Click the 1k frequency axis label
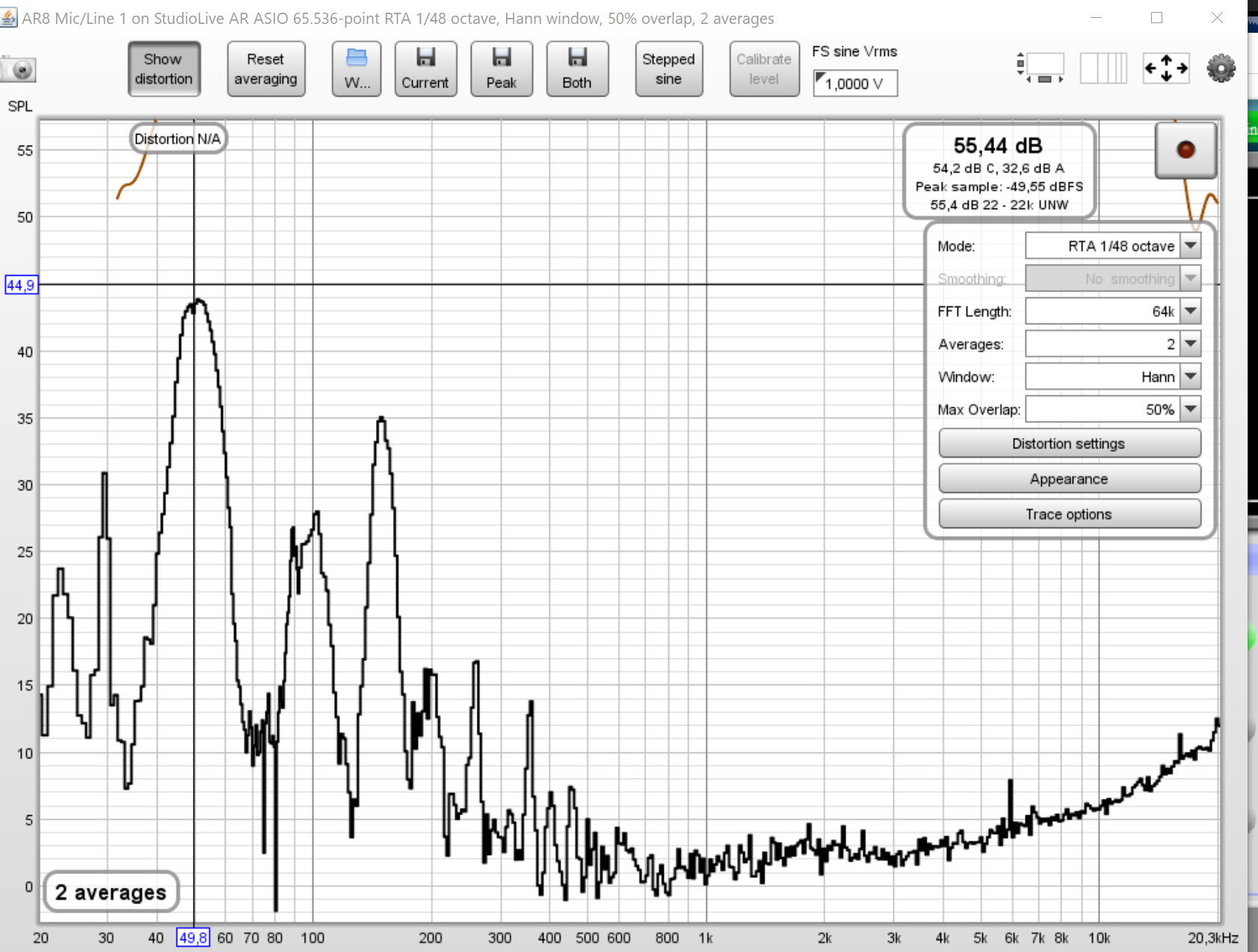This screenshot has width=1258, height=952. click(x=706, y=938)
